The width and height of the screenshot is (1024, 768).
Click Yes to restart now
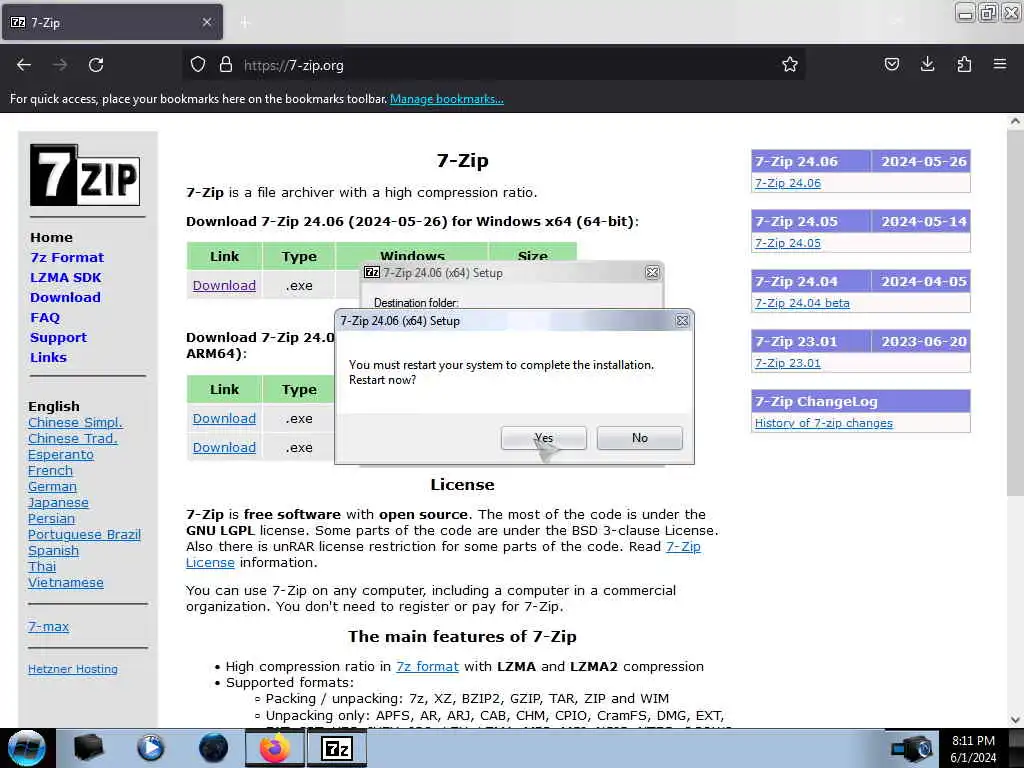pos(543,438)
